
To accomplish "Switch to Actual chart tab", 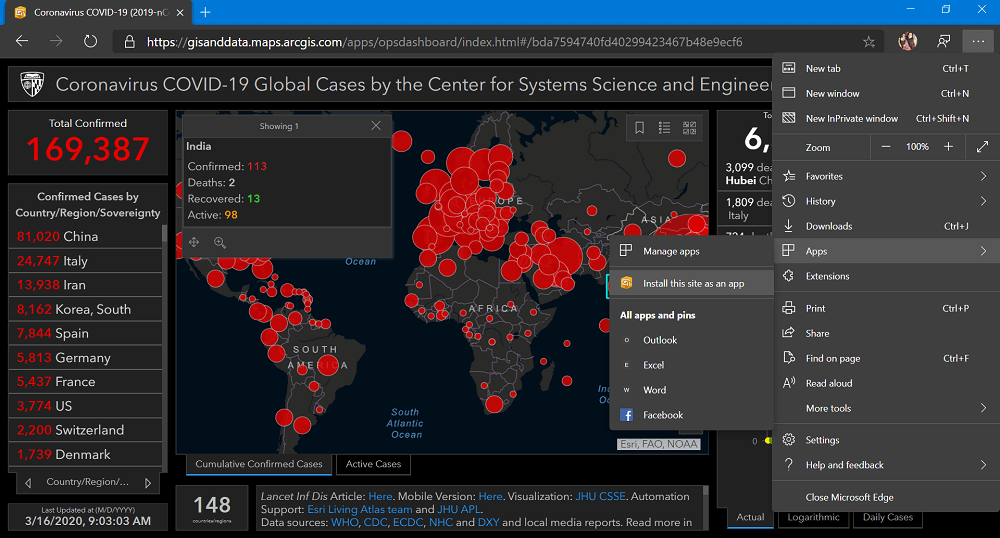I will 750,518.
